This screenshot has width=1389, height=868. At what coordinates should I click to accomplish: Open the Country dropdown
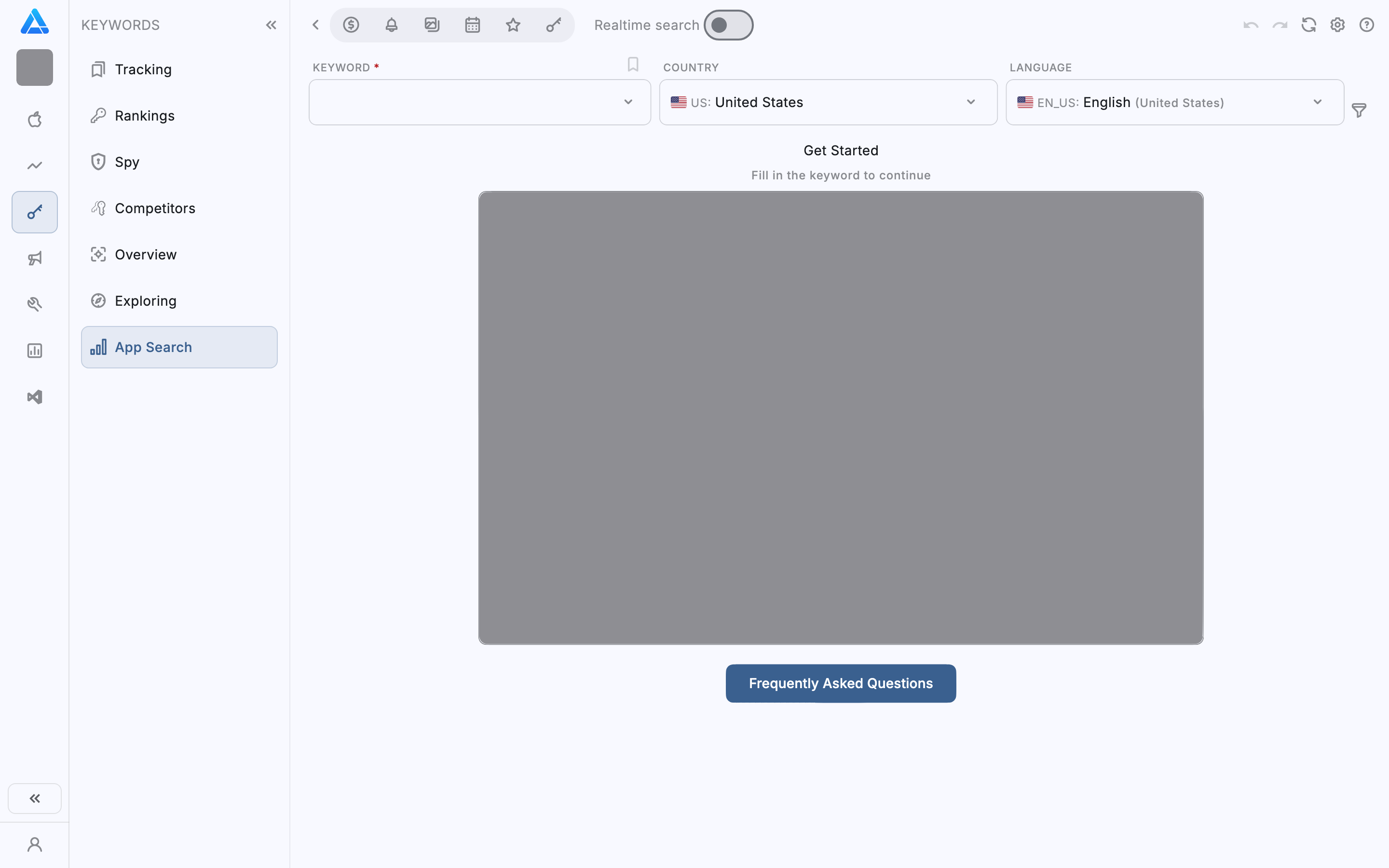pyautogui.click(x=828, y=102)
